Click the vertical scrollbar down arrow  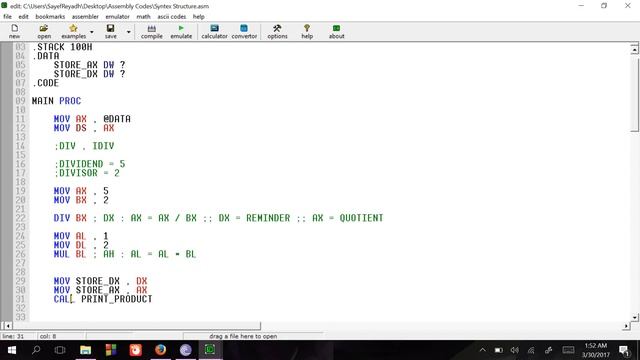634,318
